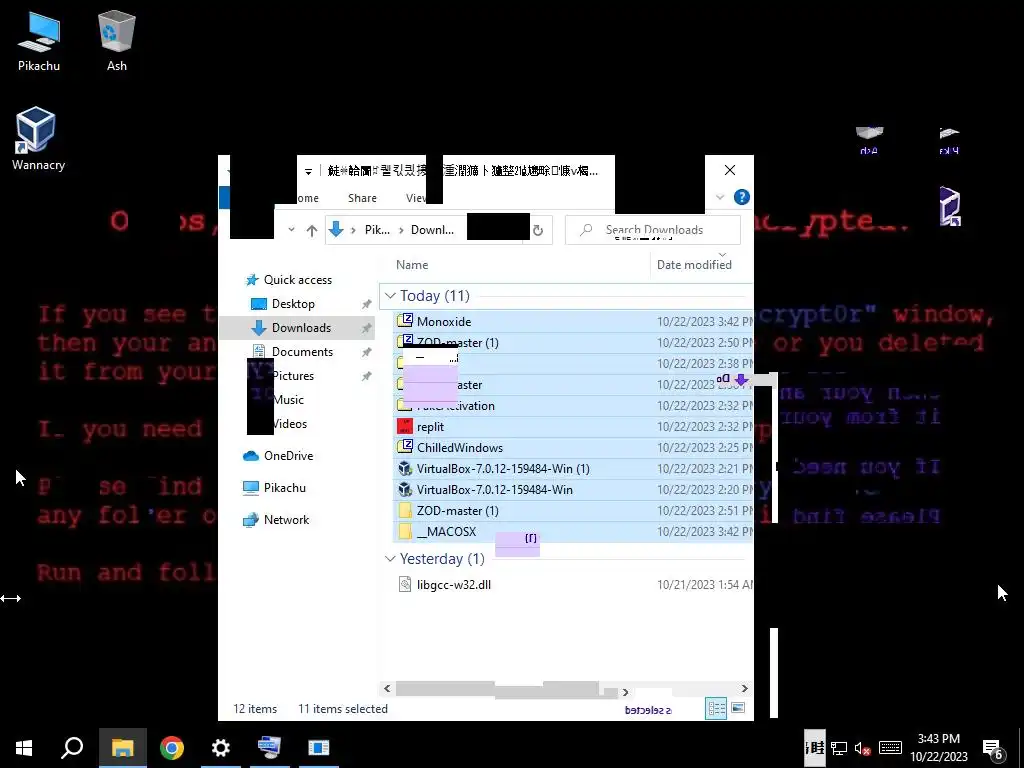
Task: Open Quick Access Toolbar customize dropdown
Action: tap(308, 172)
